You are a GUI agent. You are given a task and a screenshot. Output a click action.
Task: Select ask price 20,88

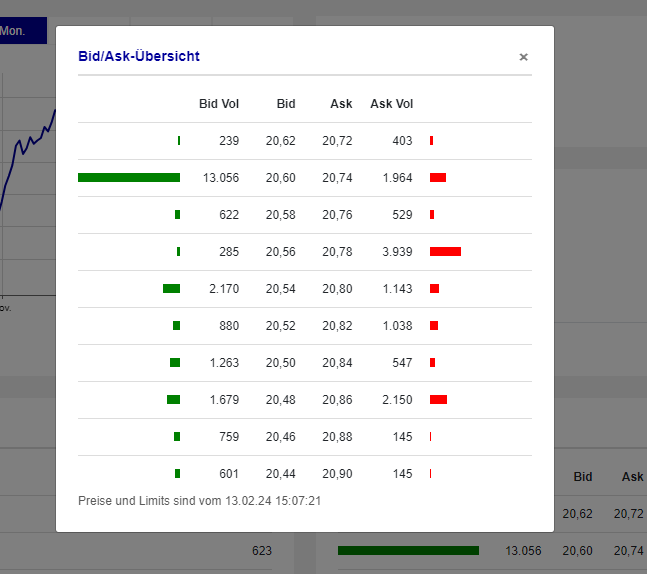tap(337, 437)
